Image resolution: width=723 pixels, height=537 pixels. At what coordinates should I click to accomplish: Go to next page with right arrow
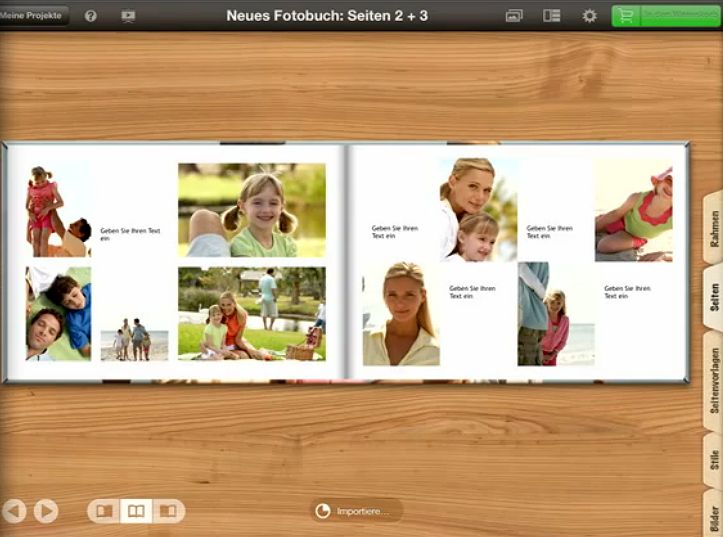pos(46,511)
